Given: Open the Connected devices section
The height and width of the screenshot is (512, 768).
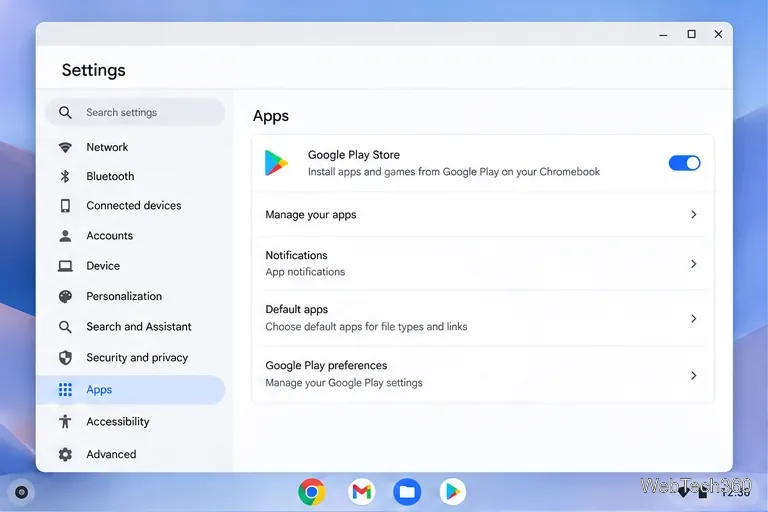Looking at the screenshot, I should (130, 206).
